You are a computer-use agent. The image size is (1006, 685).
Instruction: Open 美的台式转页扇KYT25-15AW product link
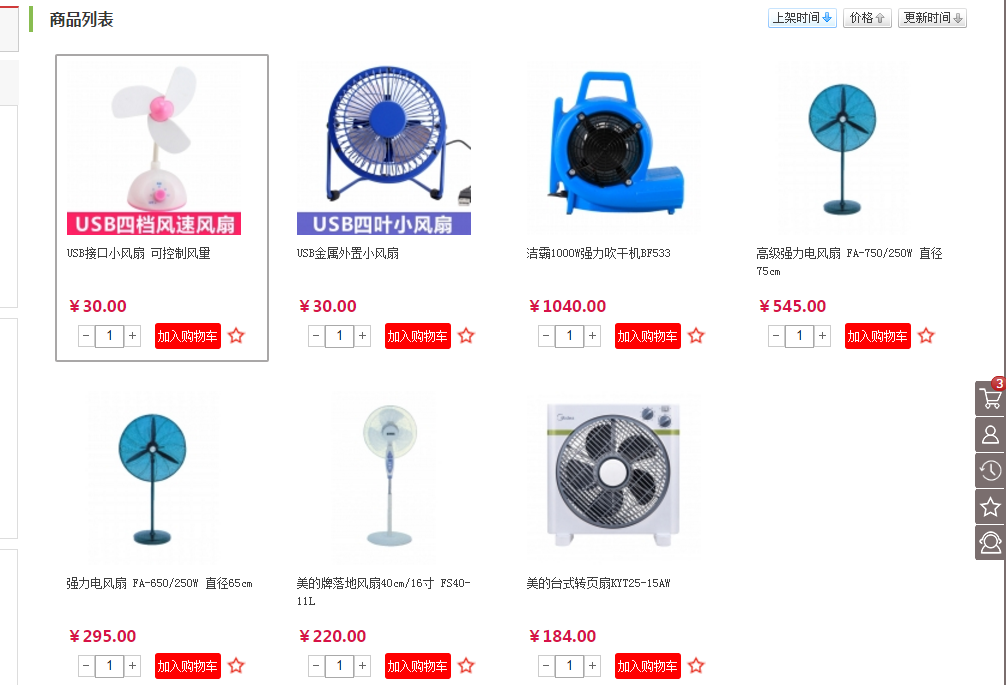[x=598, y=583]
